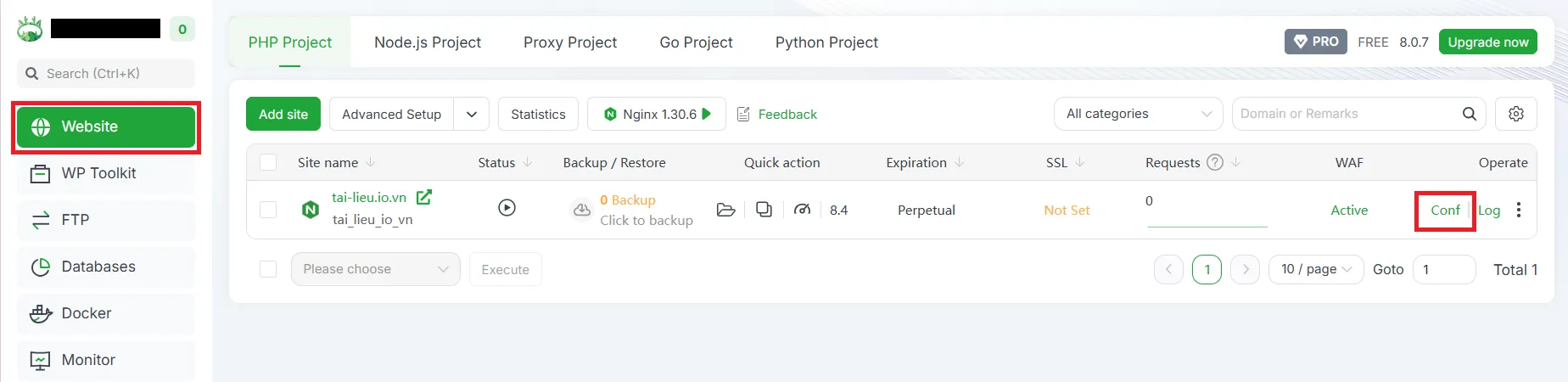Viewport: 1568px width, 382px height.
Task: Open the three-dot more actions menu
Action: (1519, 210)
